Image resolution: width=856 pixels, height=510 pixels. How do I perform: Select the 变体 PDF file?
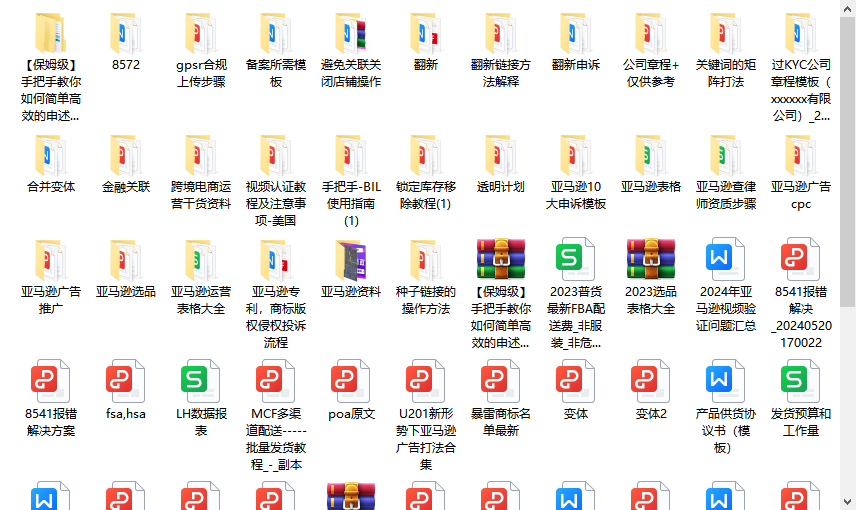pyautogui.click(x=575, y=381)
